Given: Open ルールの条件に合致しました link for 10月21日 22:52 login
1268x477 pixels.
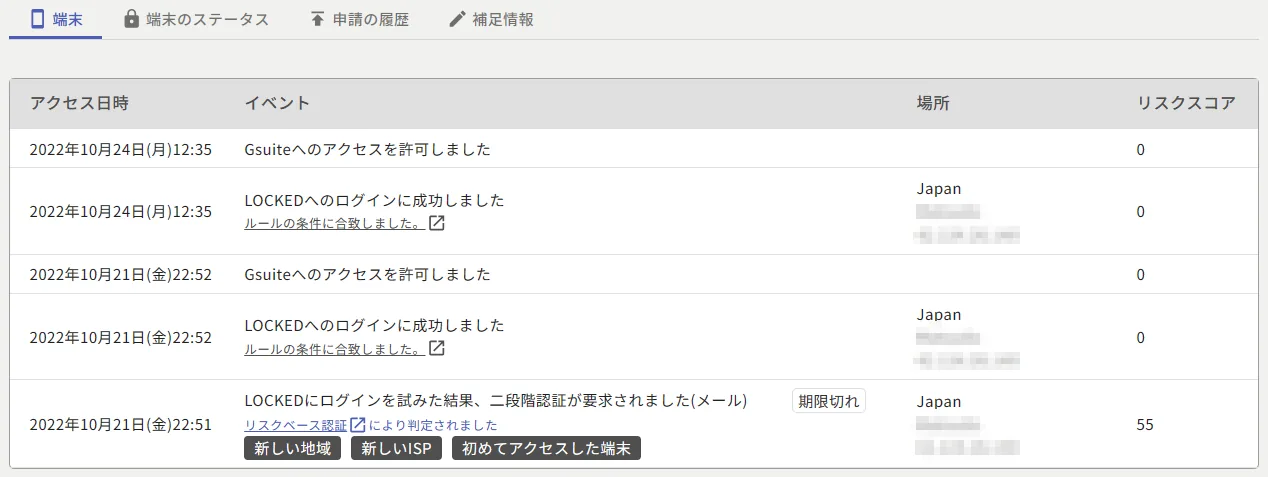Looking at the screenshot, I should pos(335,348).
